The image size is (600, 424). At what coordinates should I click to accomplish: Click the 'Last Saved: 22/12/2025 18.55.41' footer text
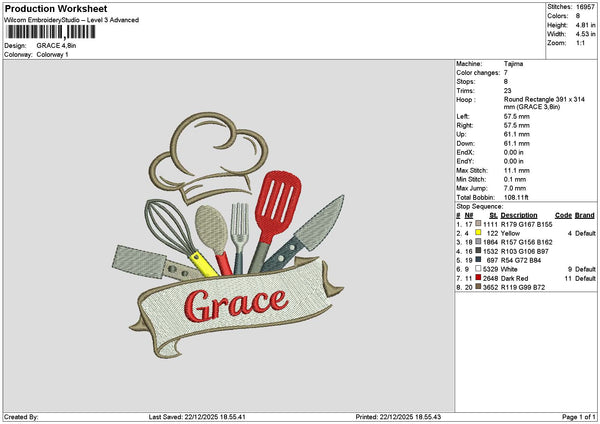pos(197,417)
